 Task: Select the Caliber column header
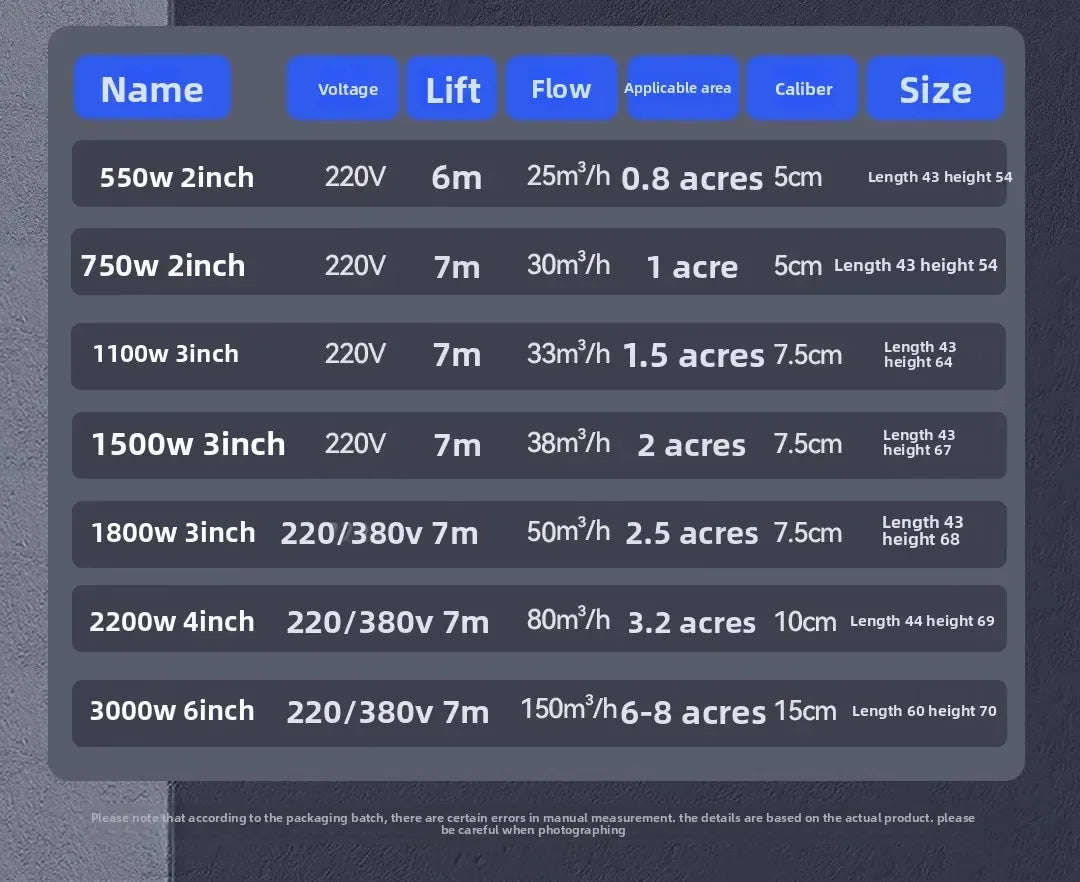click(x=802, y=88)
